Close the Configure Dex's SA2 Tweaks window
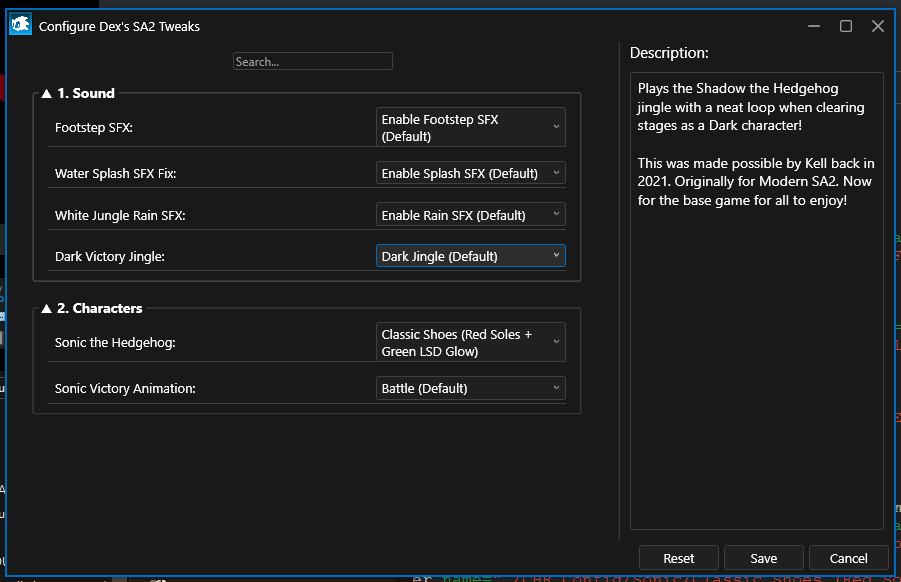This screenshot has height=582, width=901. [x=878, y=26]
